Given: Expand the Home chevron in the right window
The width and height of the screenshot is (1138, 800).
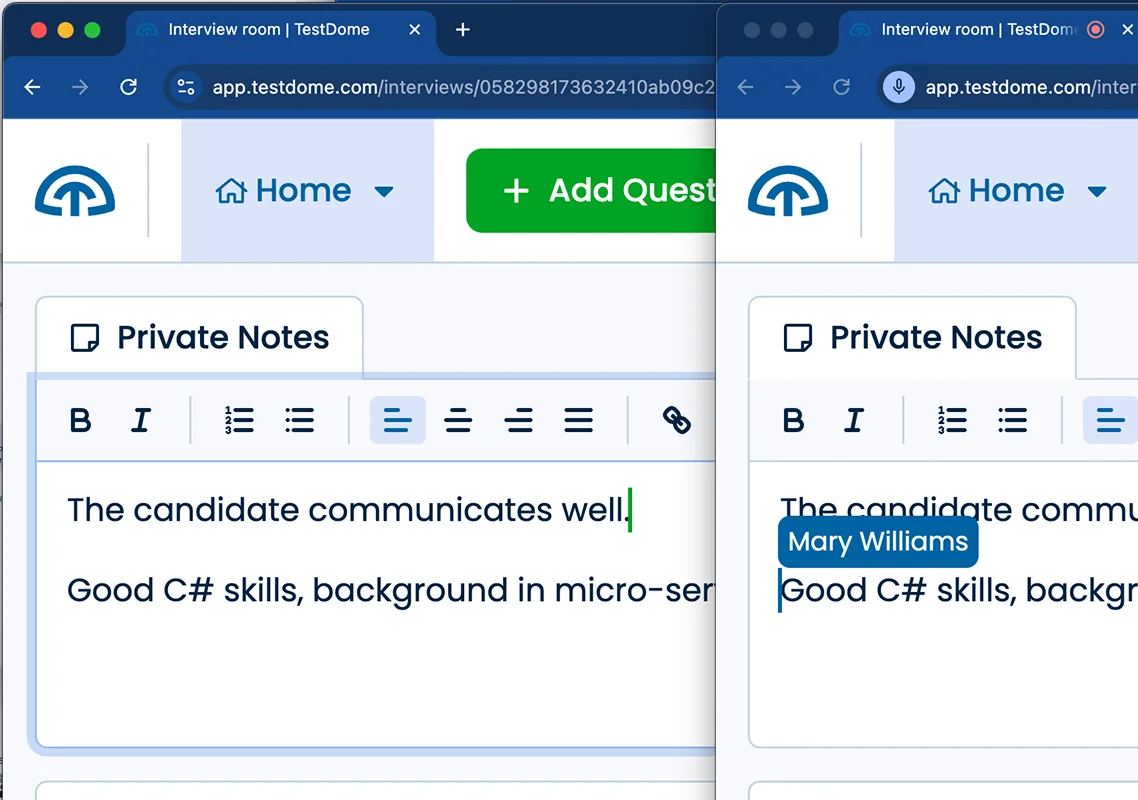Looking at the screenshot, I should coord(1098,191).
